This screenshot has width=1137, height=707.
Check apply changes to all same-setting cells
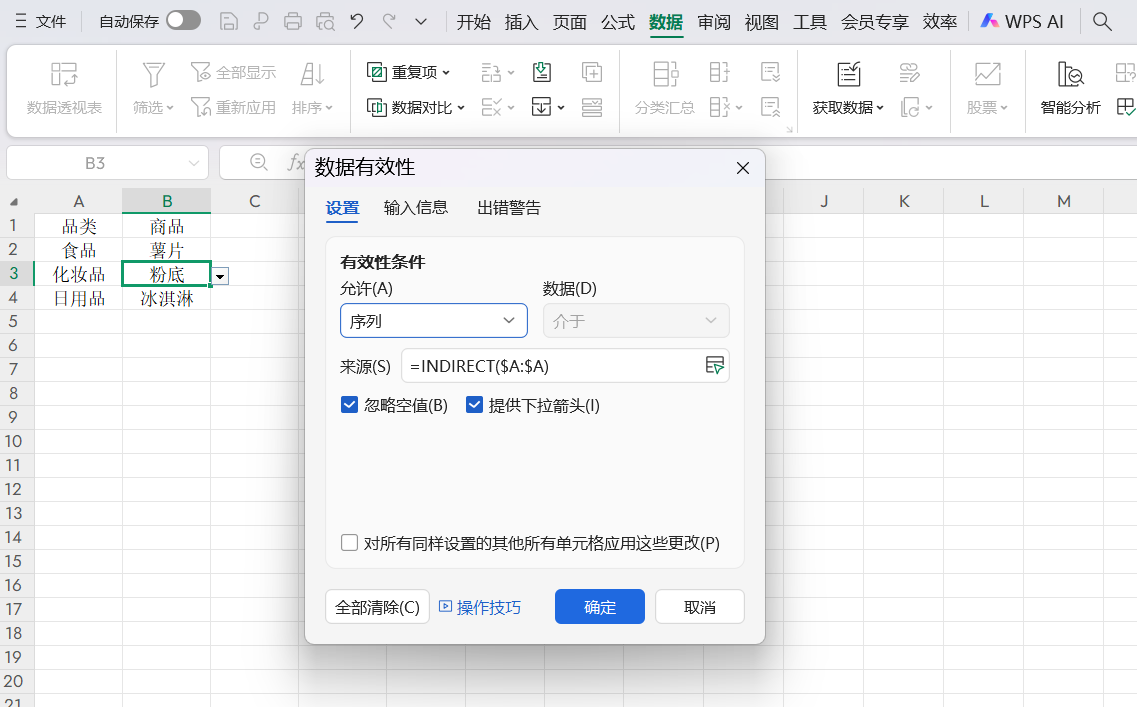tap(350, 543)
